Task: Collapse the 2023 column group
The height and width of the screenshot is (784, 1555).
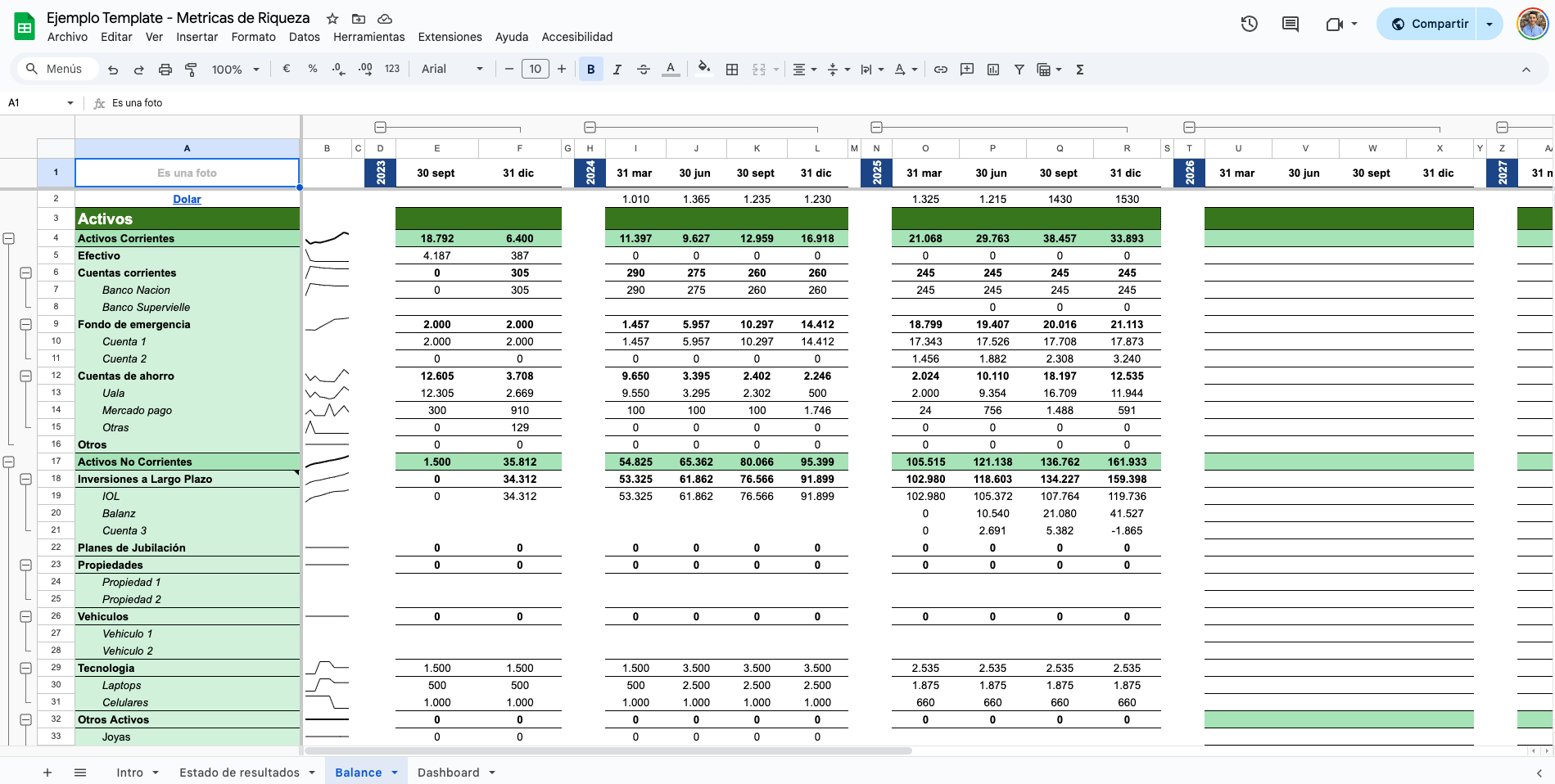Action: pos(380,127)
